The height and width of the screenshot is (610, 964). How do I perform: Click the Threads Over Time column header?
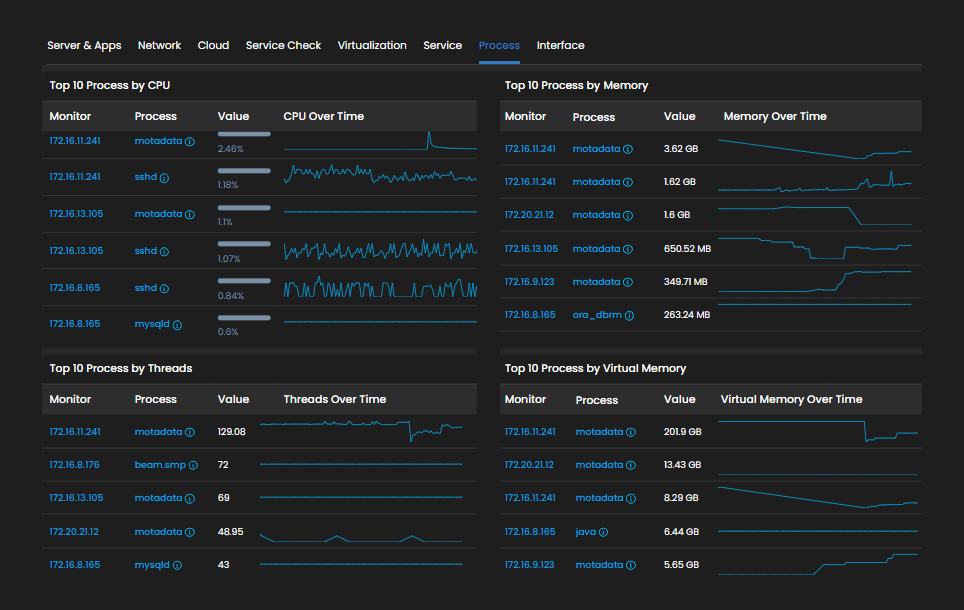coord(334,399)
